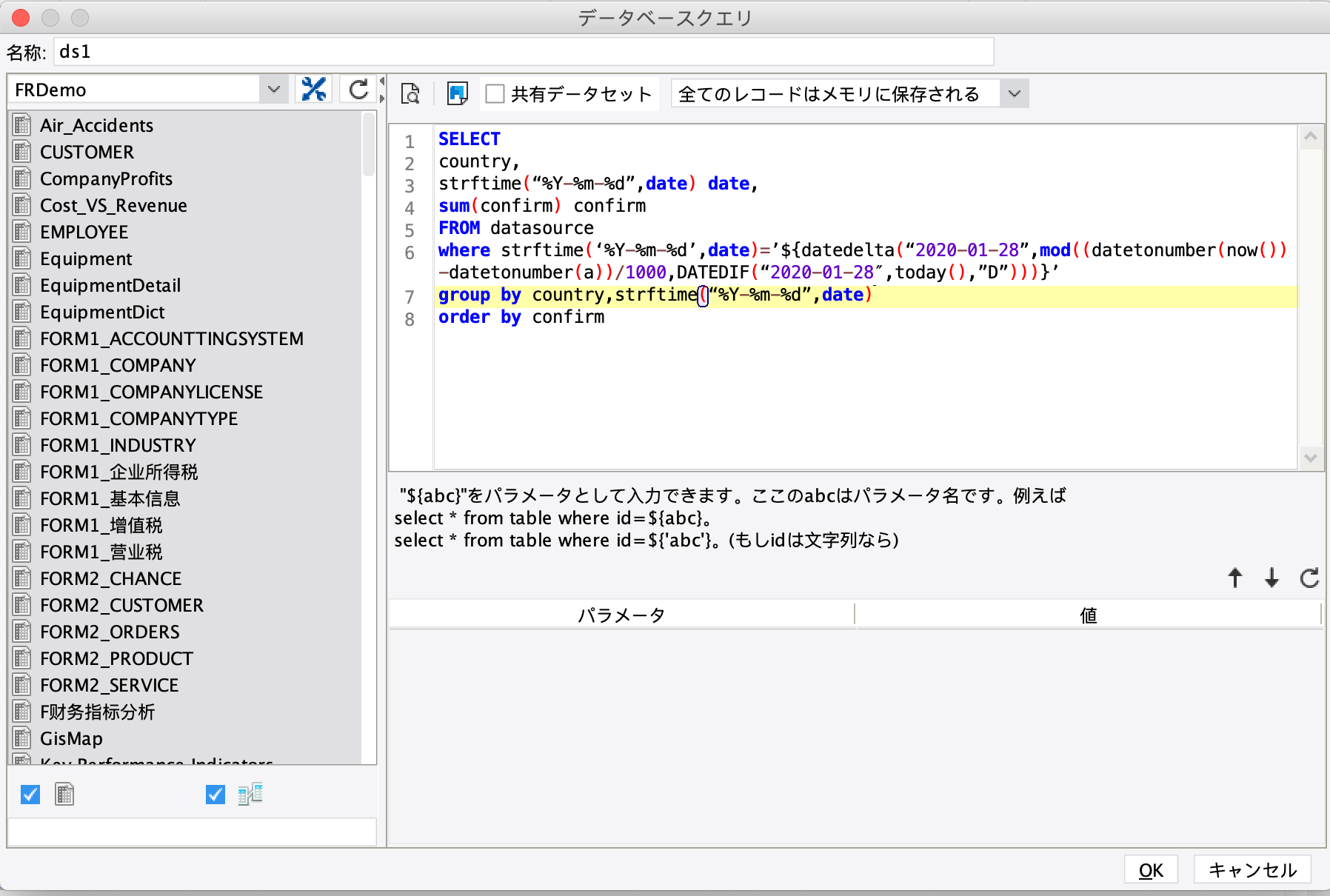The width and height of the screenshot is (1330, 896).
Task: Click line number 7 in the gutter
Action: (410, 296)
